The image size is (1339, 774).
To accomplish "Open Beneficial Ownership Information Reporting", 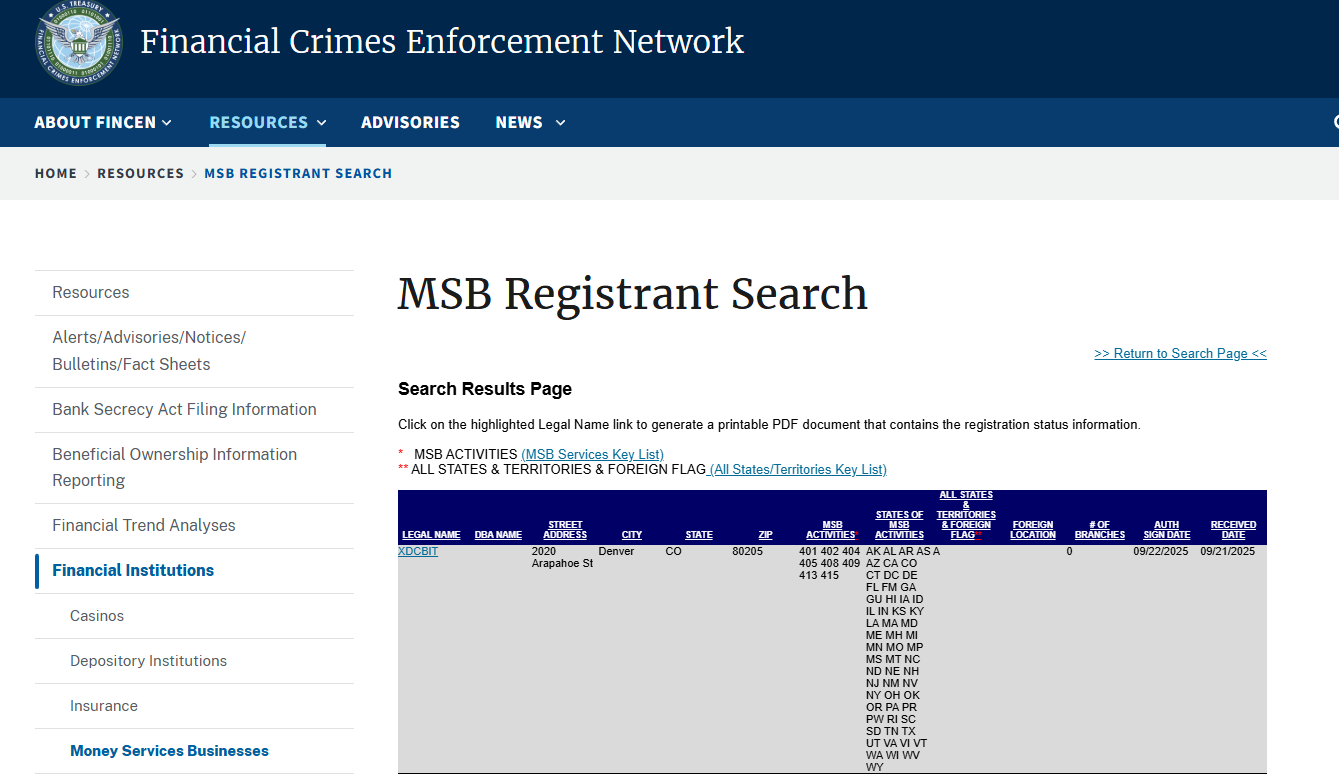I will [194, 468].
